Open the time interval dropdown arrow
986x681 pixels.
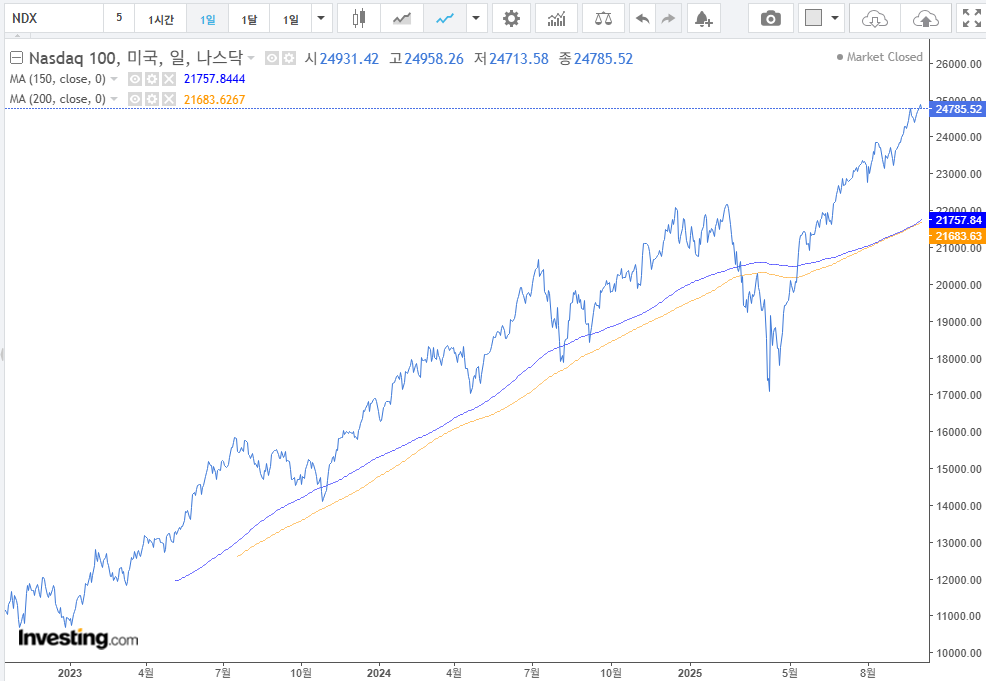coord(321,18)
